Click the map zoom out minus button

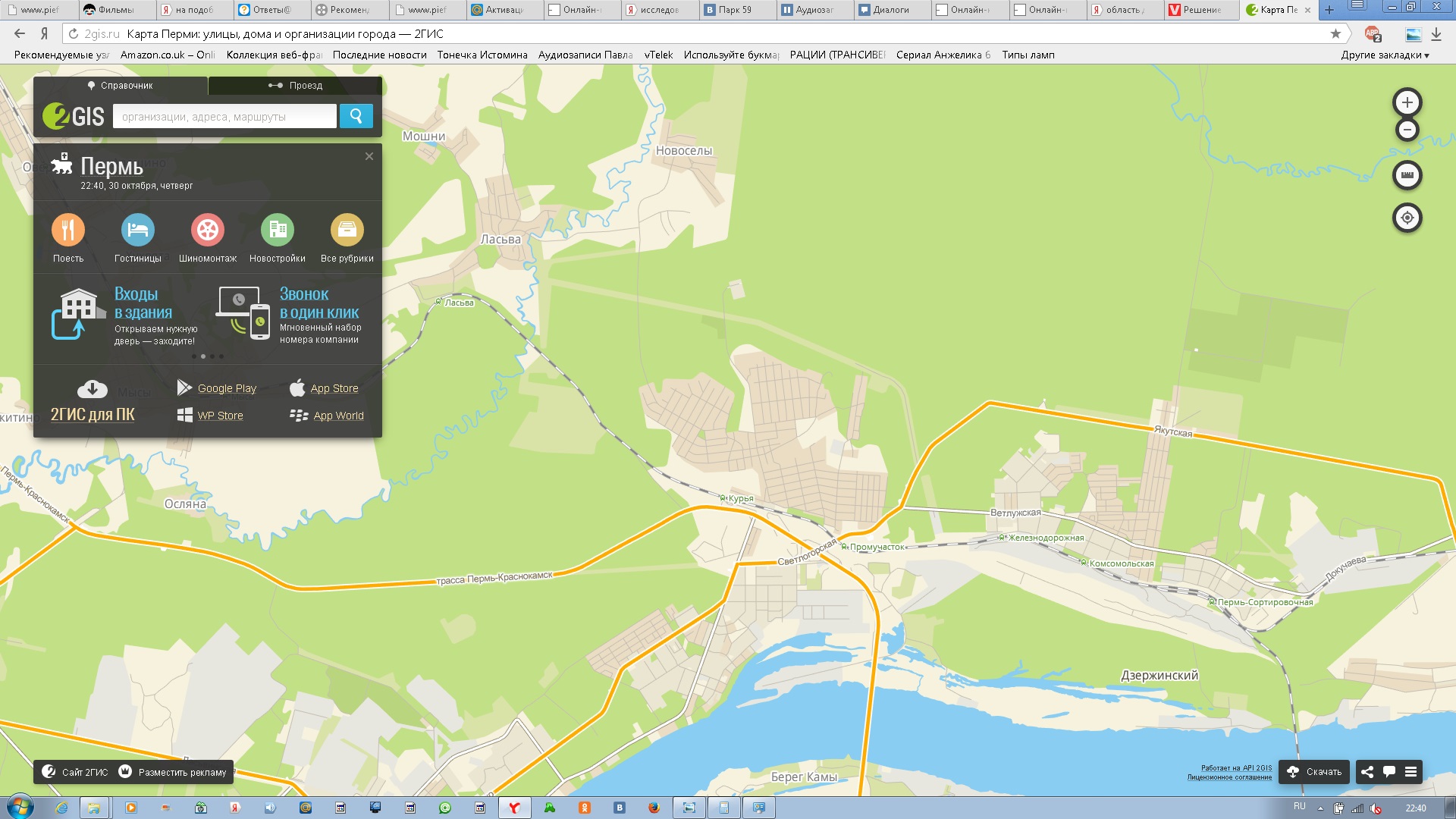point(1407,130)
